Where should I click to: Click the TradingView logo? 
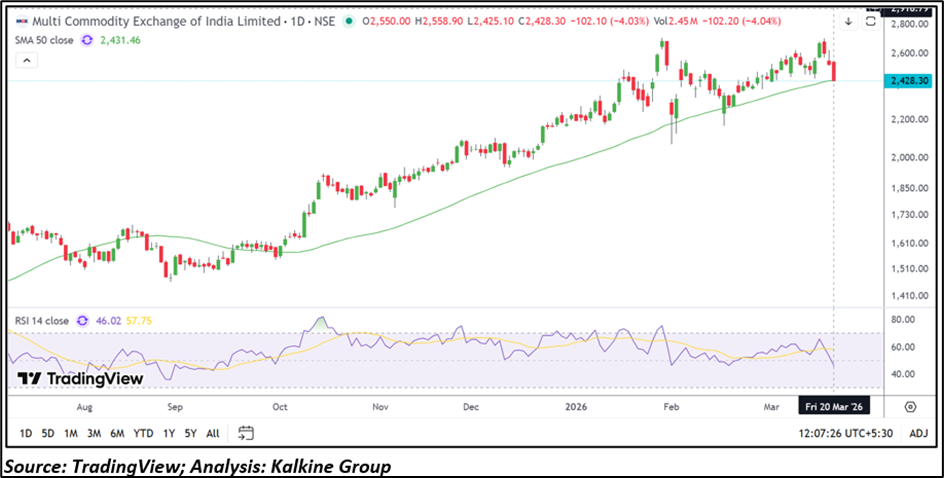80,379
